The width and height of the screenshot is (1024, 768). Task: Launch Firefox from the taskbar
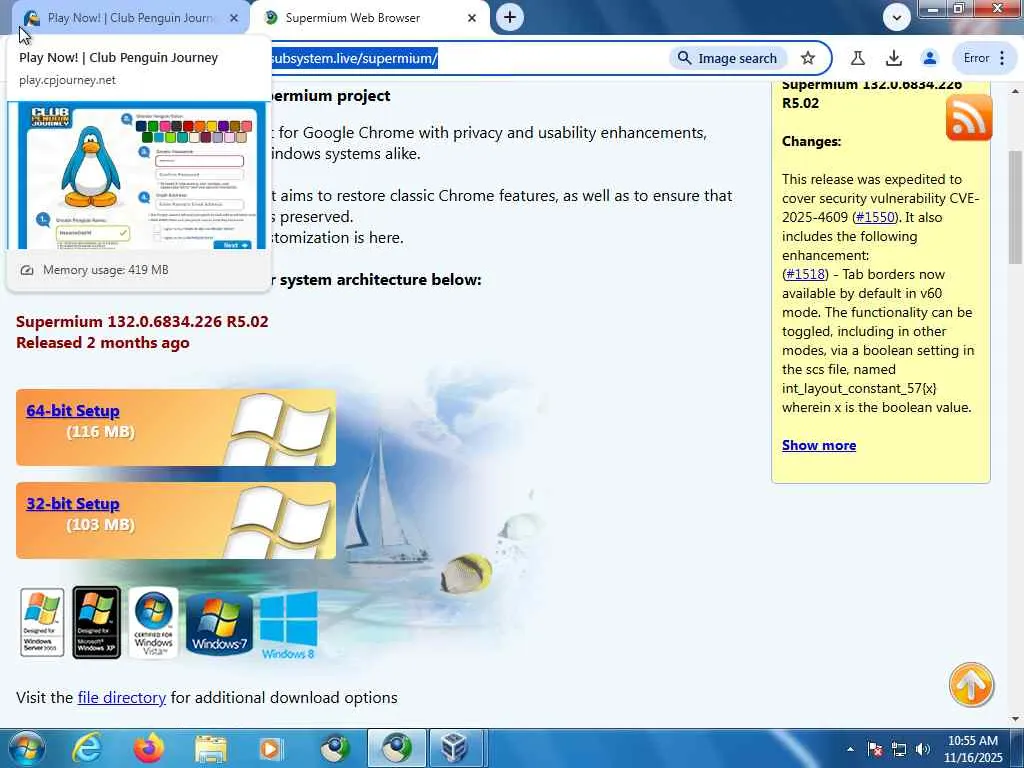(148, 748)
